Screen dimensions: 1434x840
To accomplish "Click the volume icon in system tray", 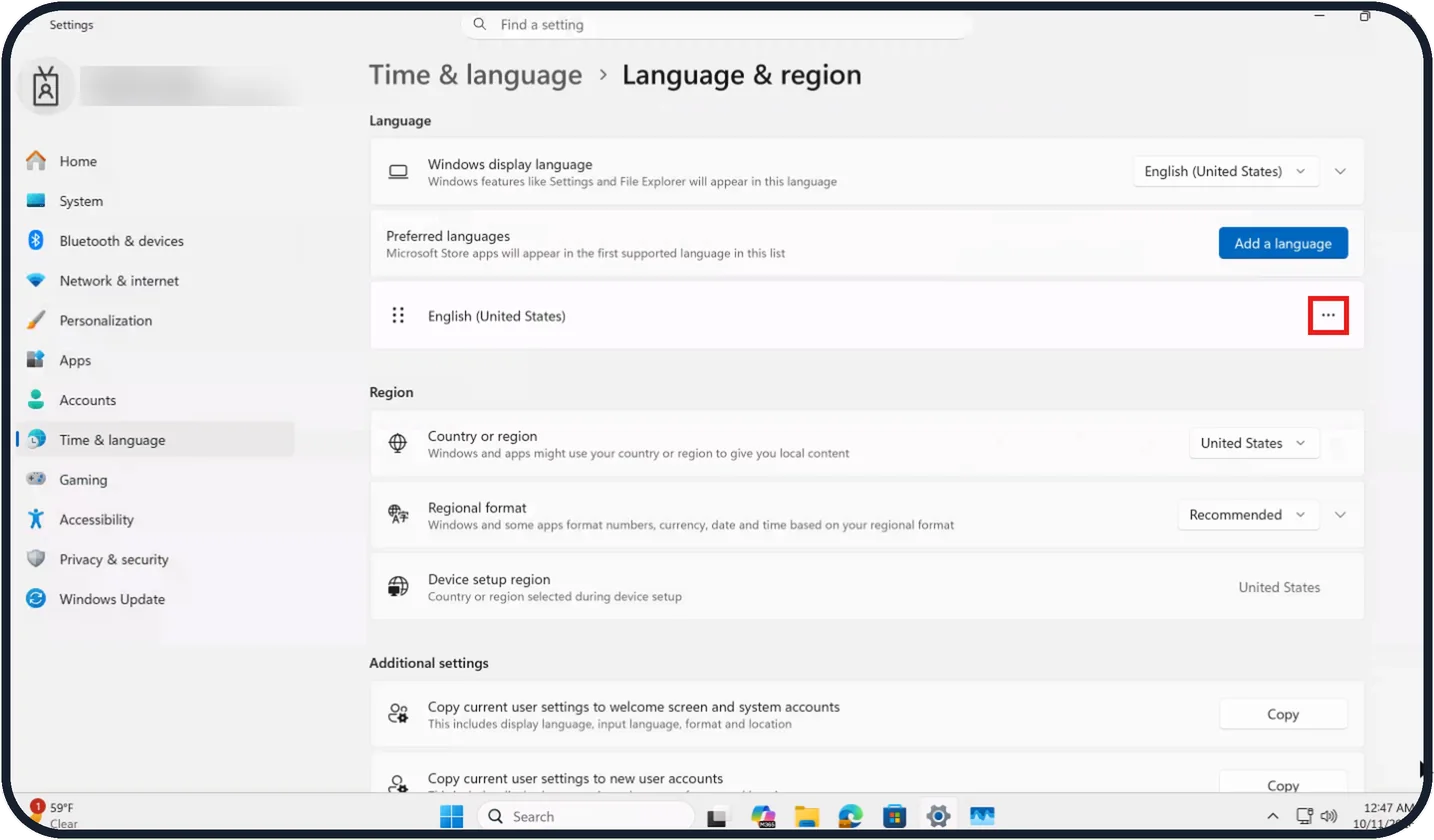I will [x=1329, y=816].
